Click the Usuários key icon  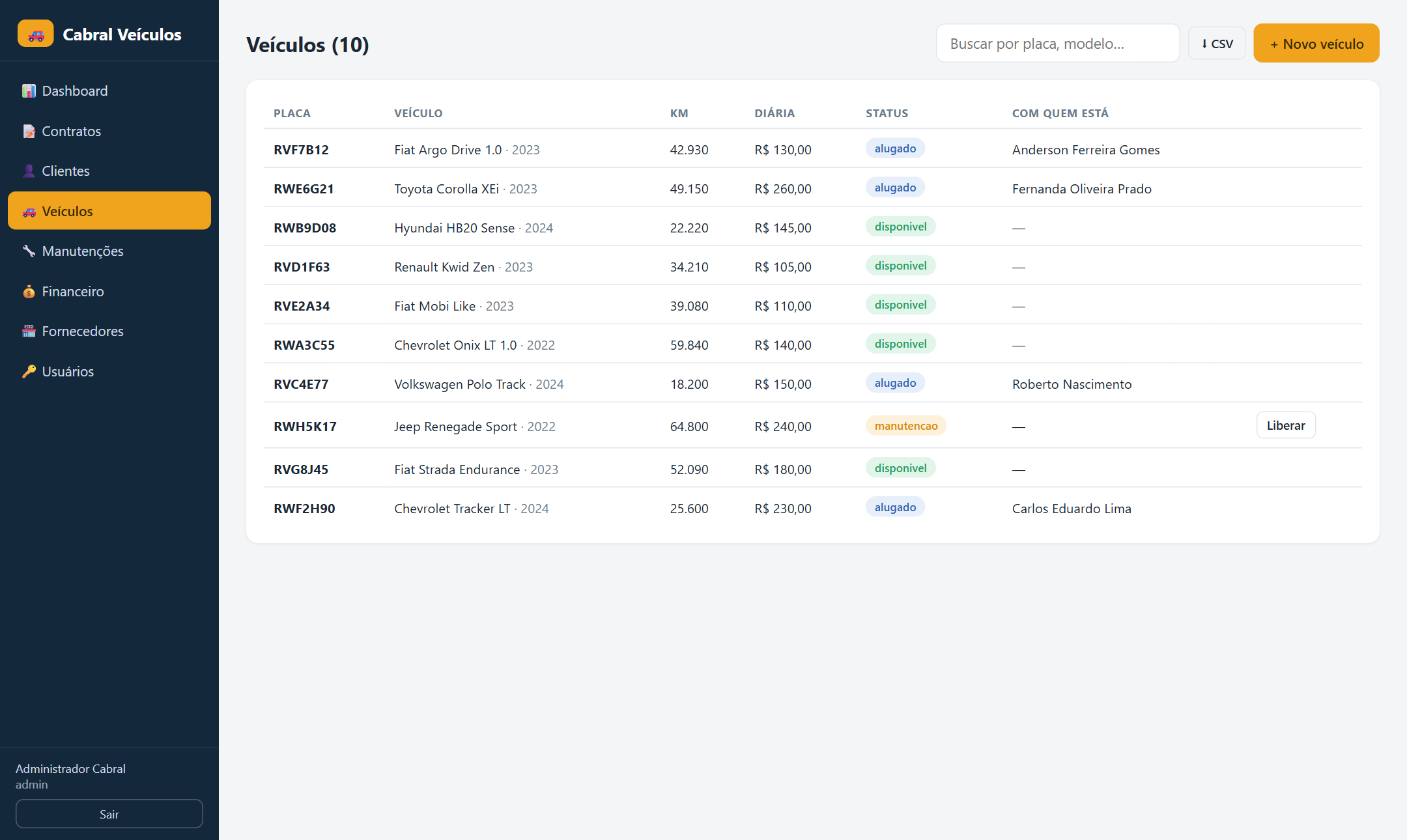[29, 372]
